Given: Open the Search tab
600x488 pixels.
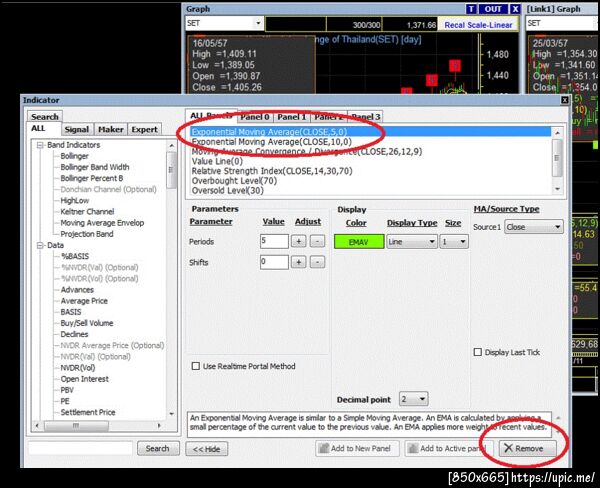Looking at the screenshot, I should click(45, 116).
